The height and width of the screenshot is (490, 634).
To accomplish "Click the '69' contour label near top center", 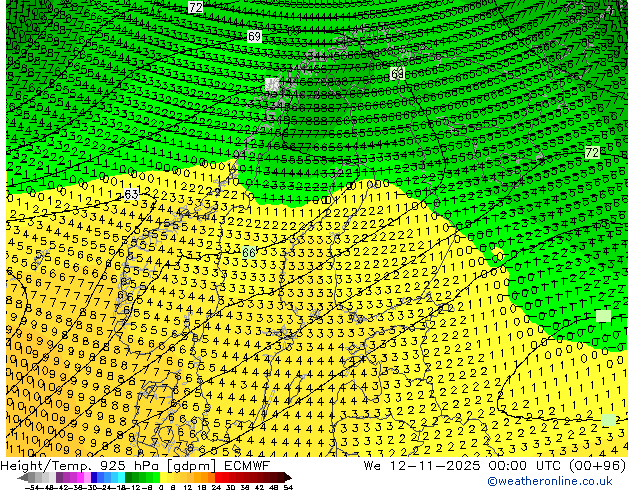I will [254, 36].
